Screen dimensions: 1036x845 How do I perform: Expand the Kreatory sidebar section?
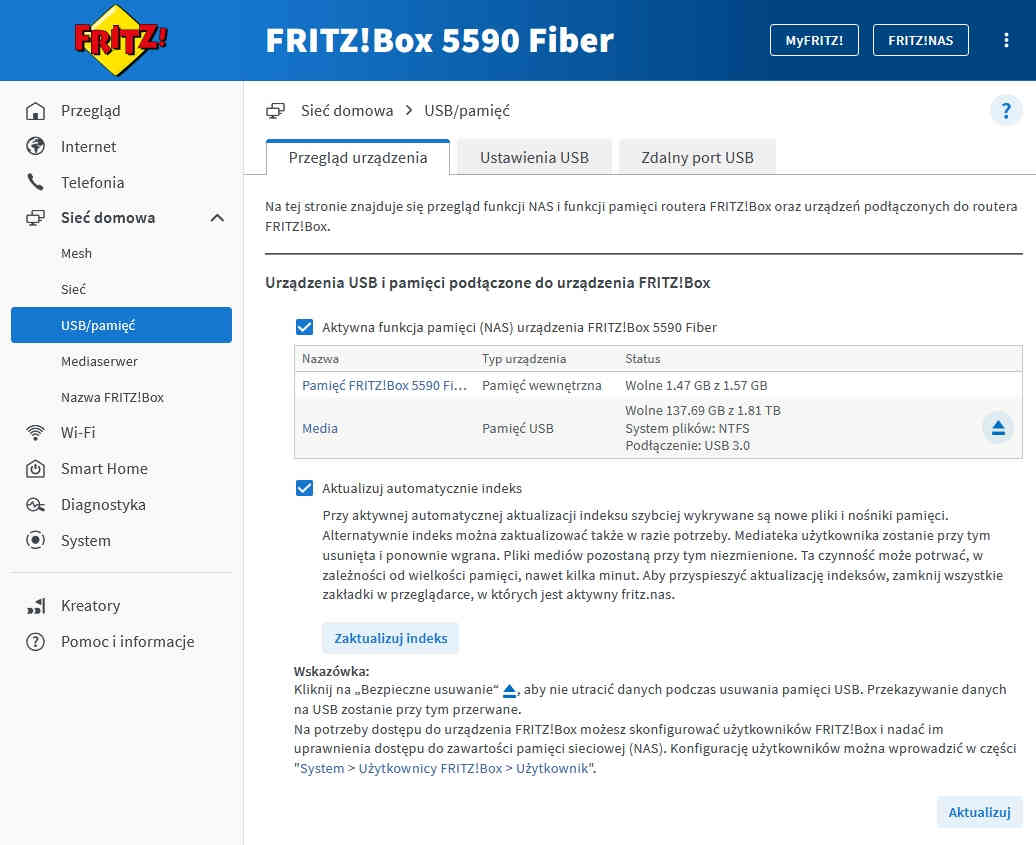click(x=90, y=606)
